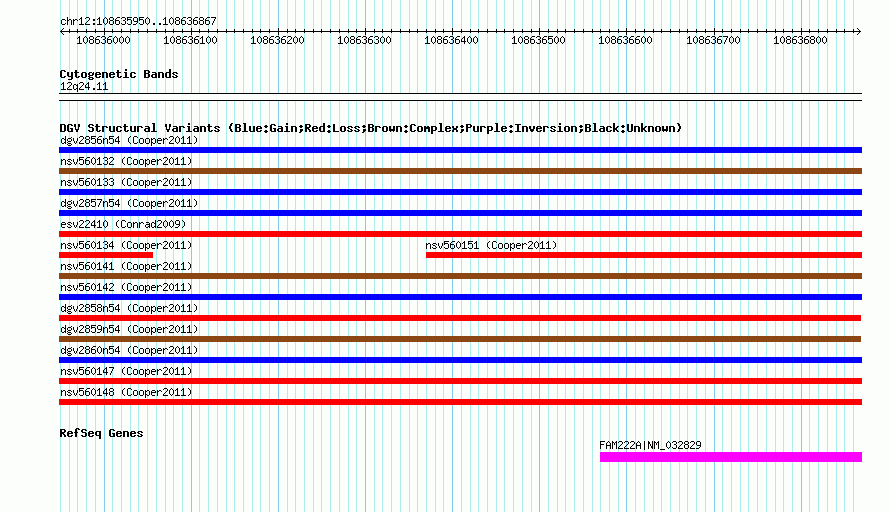Open the nsv560134 (Cooper2011) label
Screen dimensions: 890x512
point(126,245)
